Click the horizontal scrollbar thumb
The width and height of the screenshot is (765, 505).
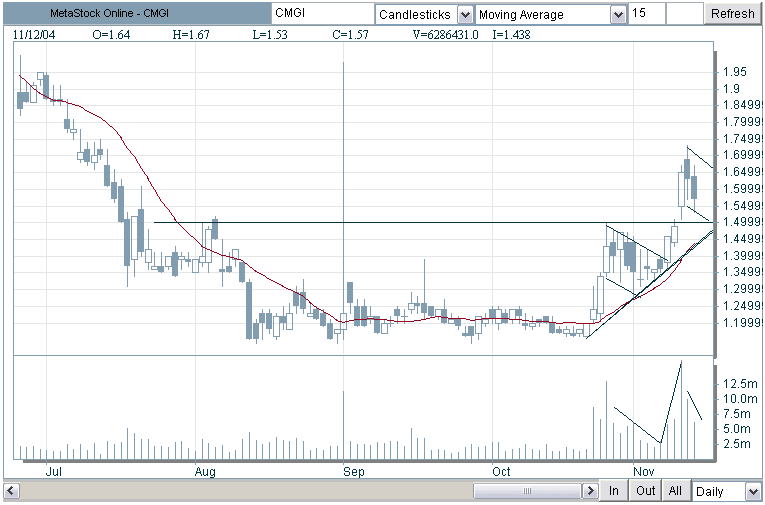[x=527, y=490]
